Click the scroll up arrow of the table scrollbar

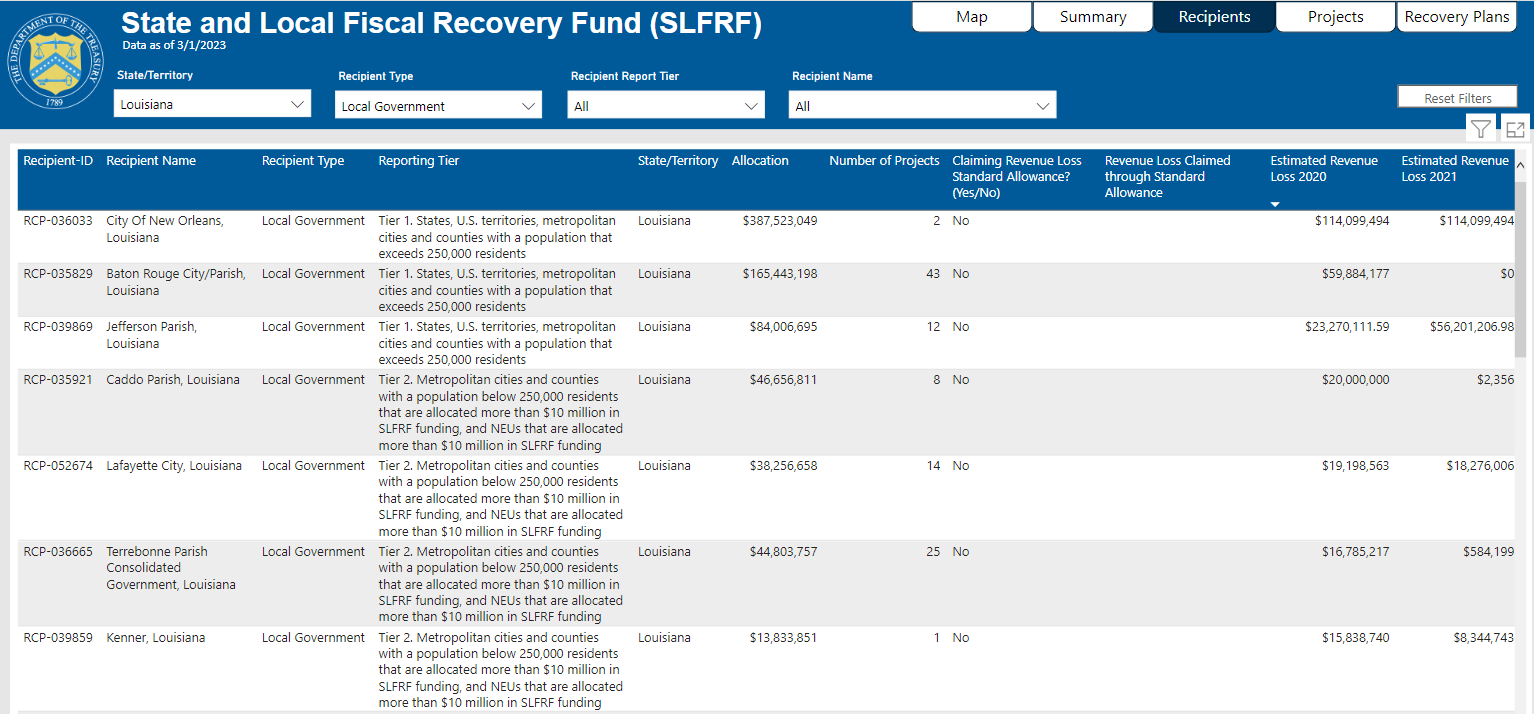(1520, 166)
